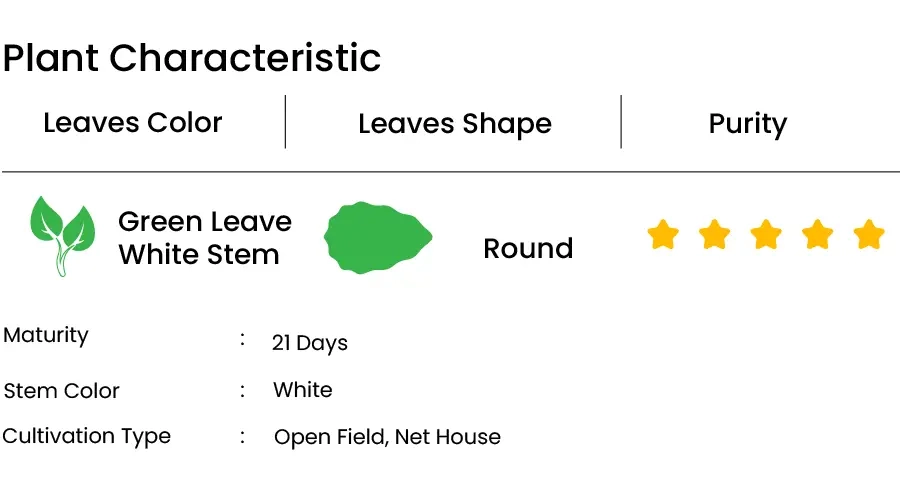Click the 21 Days value
This screenshot has height=491, width=900.
pos(309,343)
